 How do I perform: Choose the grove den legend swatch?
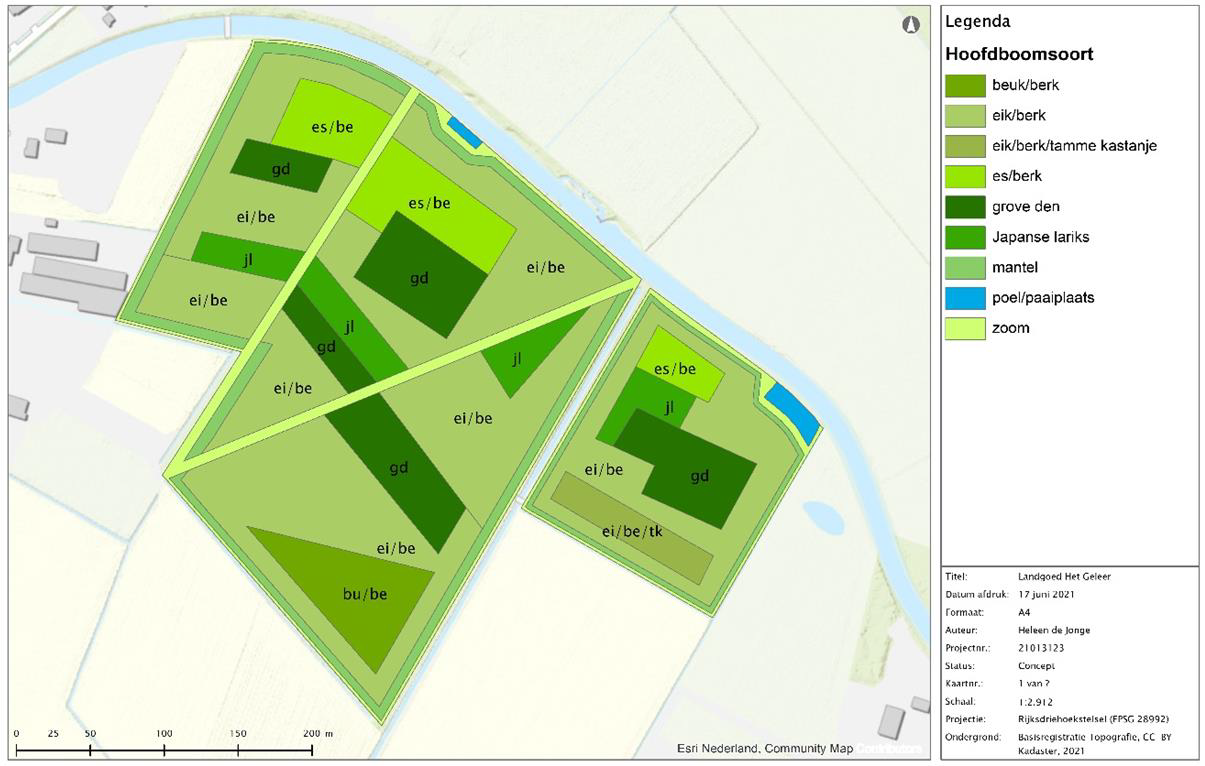(x=964, y=207)
